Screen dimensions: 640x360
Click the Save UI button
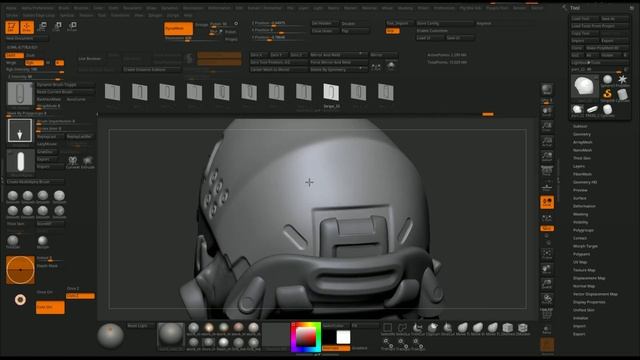pyautogui.click(x=460, y=38)
